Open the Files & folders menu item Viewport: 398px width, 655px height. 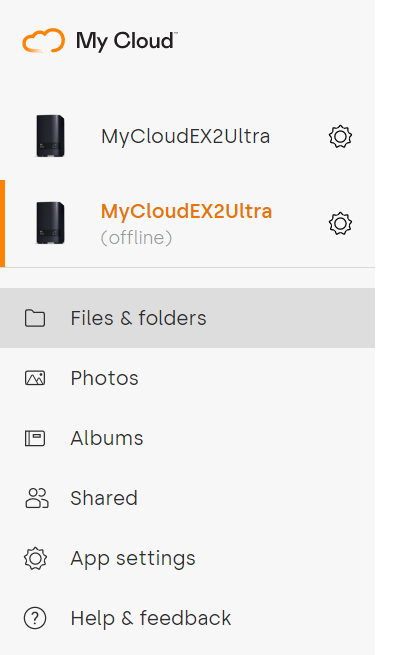(188, 318)
